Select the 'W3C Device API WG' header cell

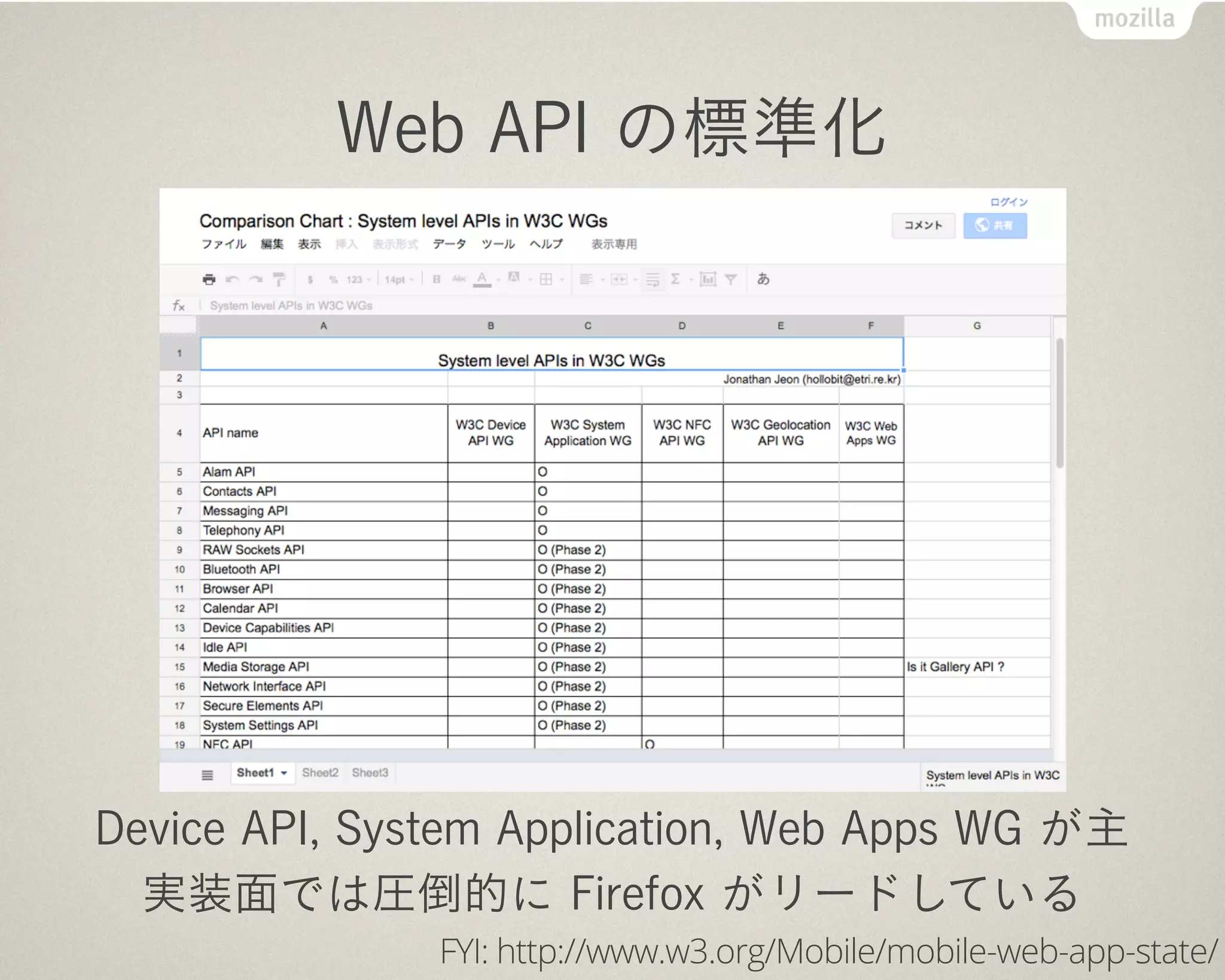point(491,433)
